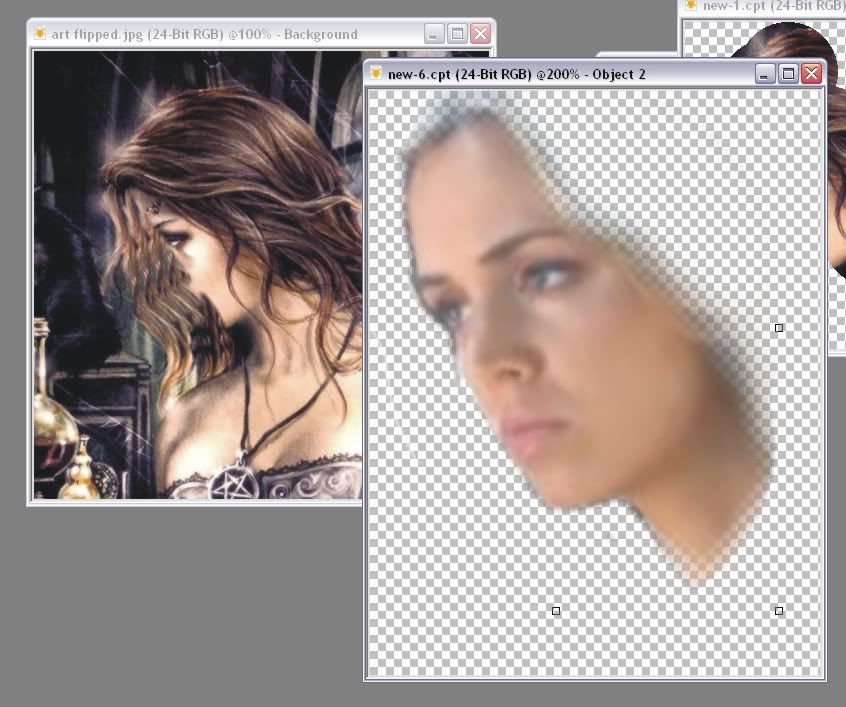The image size is (846, 707).
Task: Activate the new-6.cpt title bar text
Action: pyautogui.click(x=516, y=74)
